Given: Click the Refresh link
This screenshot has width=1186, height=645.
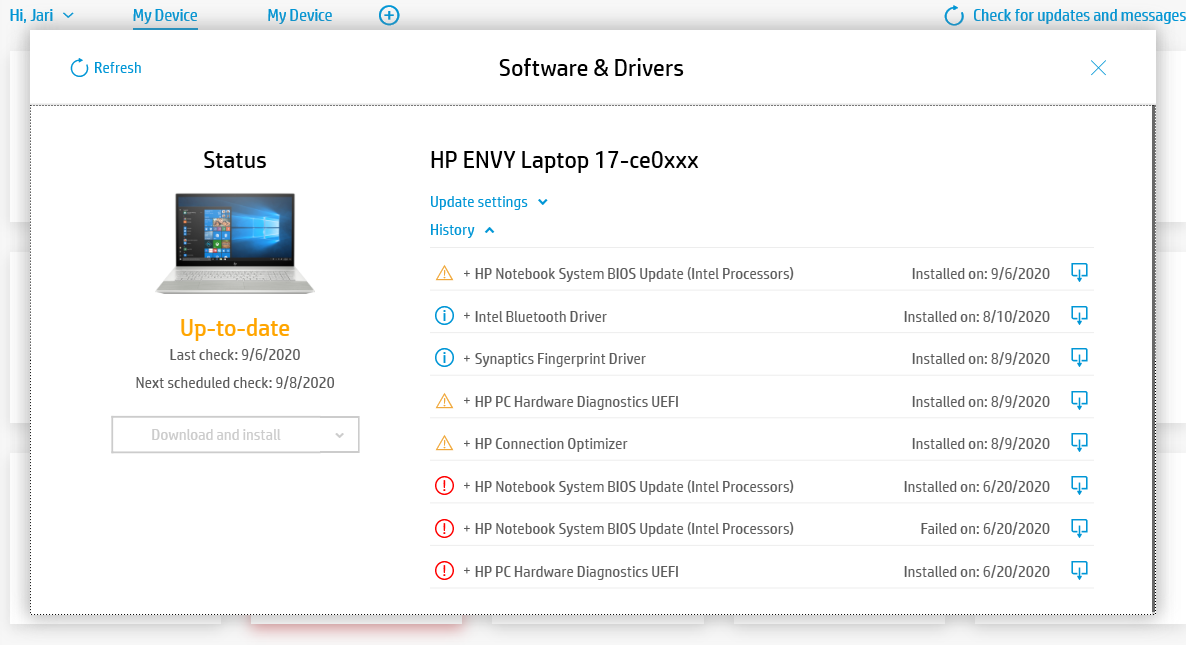Looking at the screenshot, I should click(x=106, y=68).
